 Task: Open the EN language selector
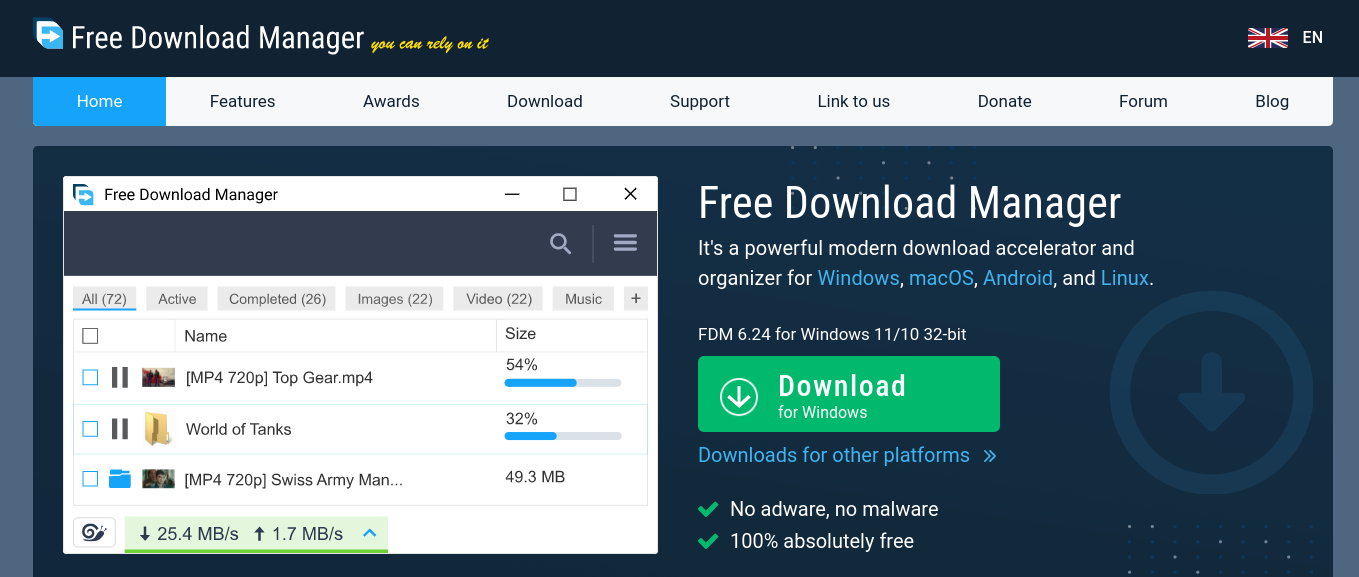[1312, 38]
